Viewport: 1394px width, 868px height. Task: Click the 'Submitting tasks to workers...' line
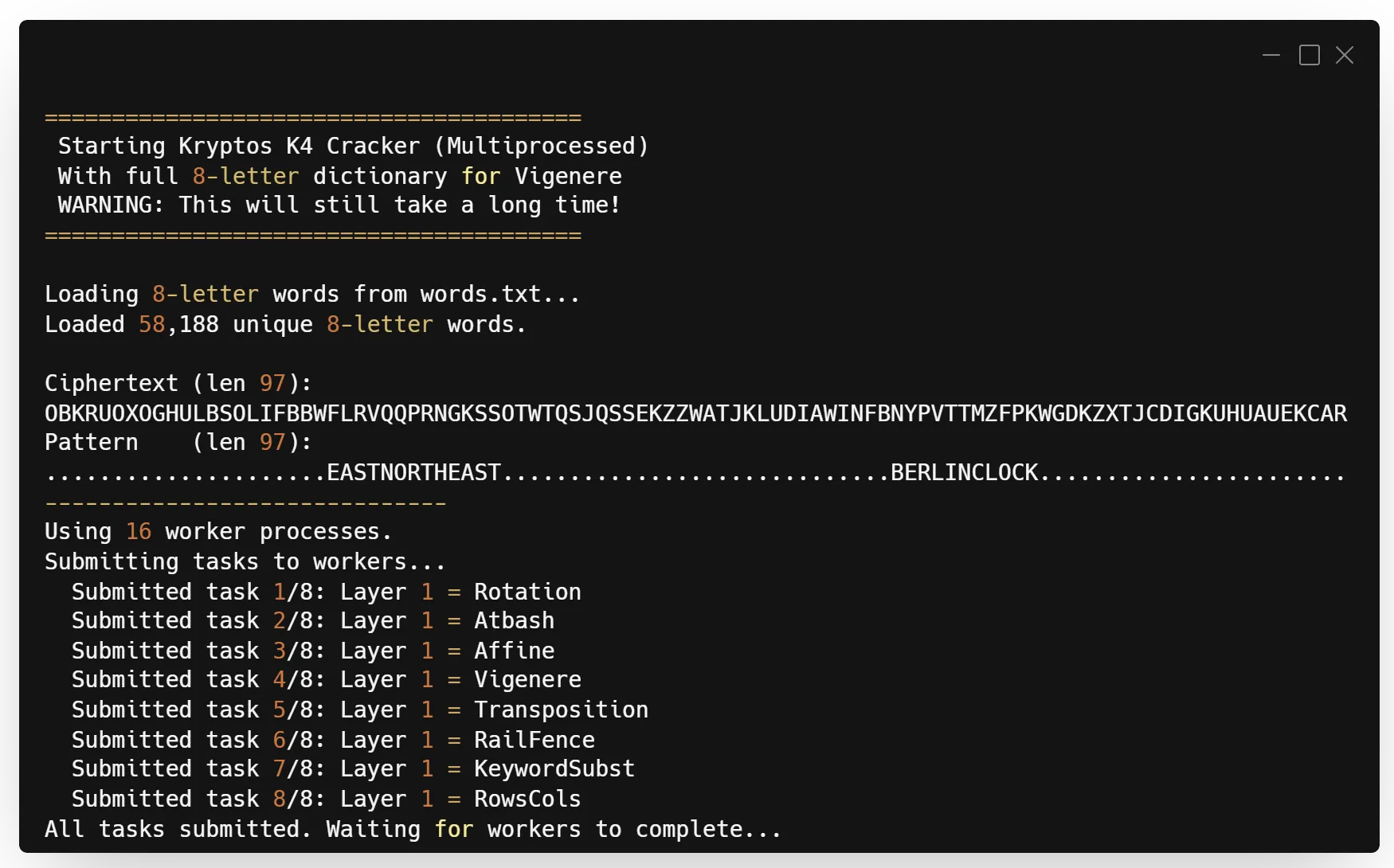click(245, 561)
